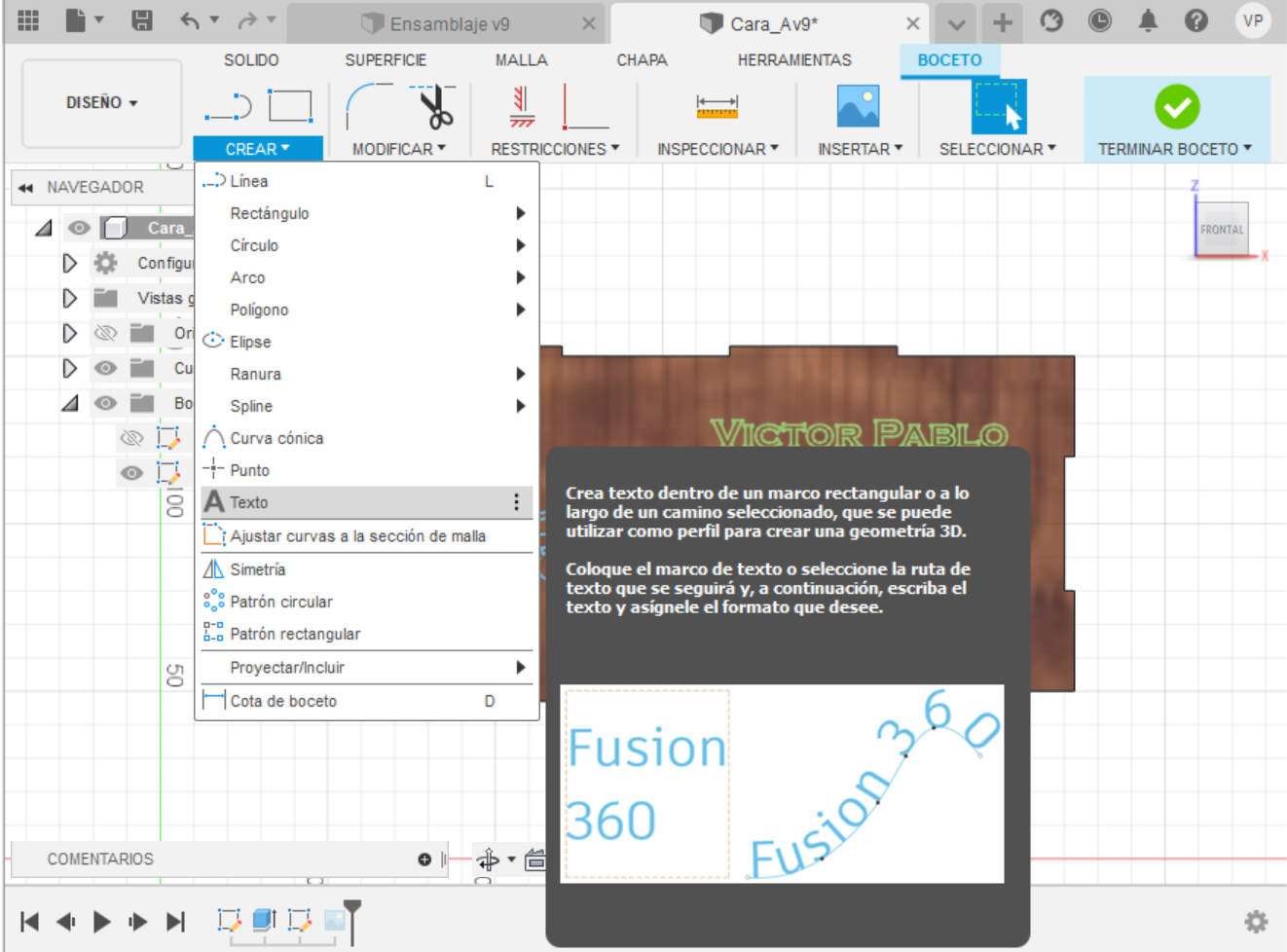1287x952 pixels.
Task: Expand the Configu… node in the browser
Action: click(69, 263)
